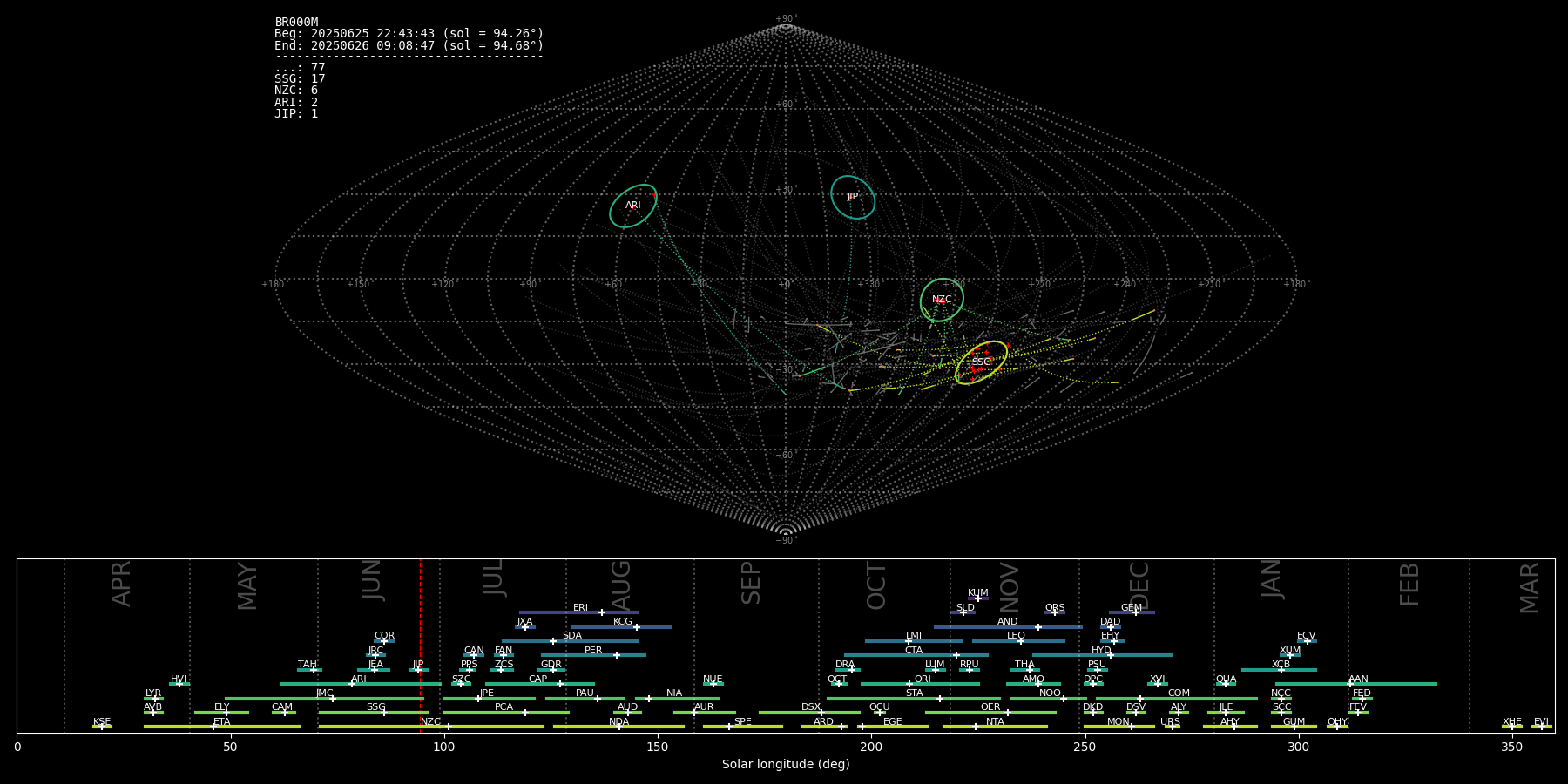Screen dimensions: 1568x784
Task: Click the SEP month label
Action: (x=750, y=583)
